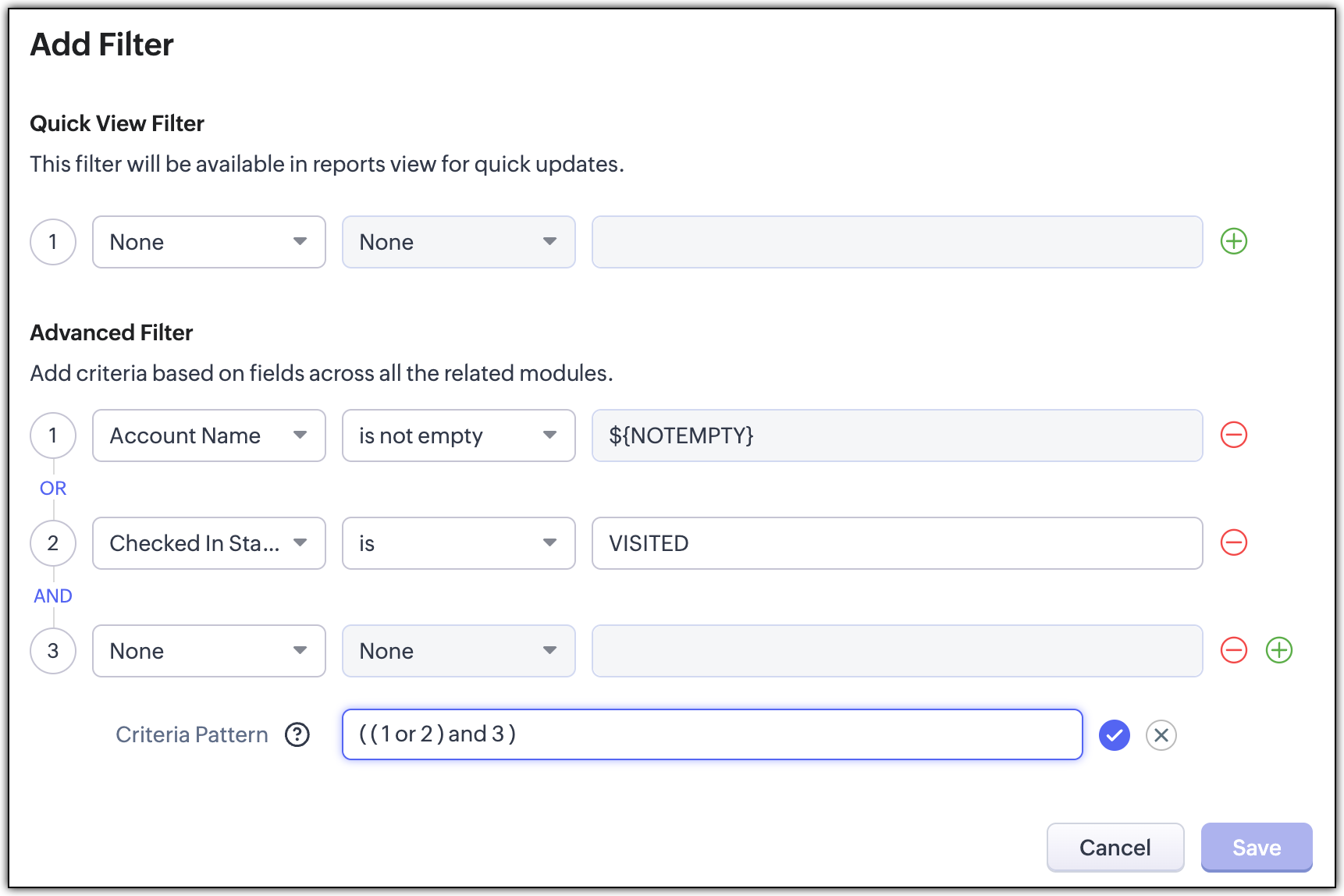
Task: Toggle the AND operator between rows
Action: [x=53, y=596]
